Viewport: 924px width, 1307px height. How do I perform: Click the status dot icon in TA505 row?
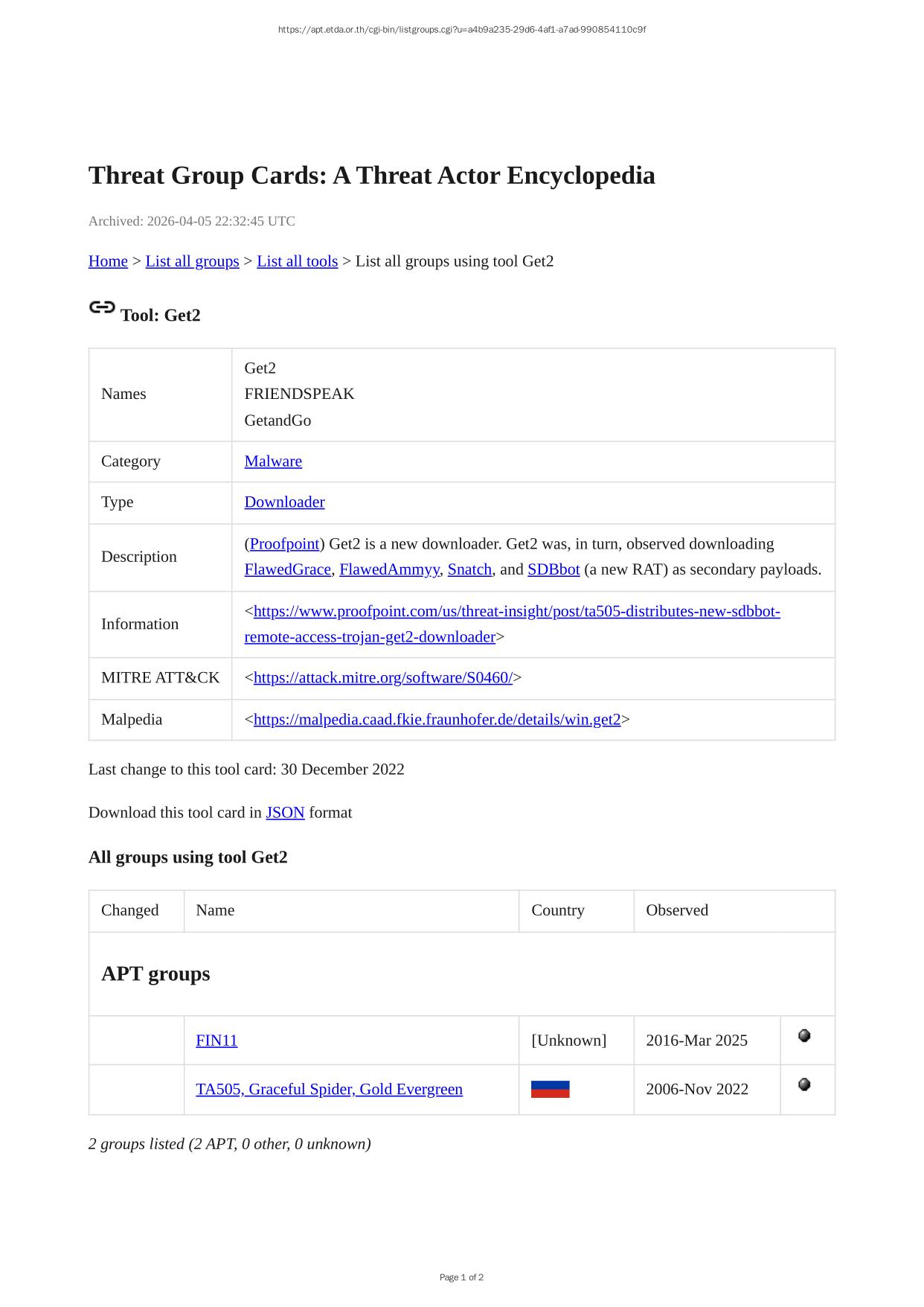click(803, 1084)
